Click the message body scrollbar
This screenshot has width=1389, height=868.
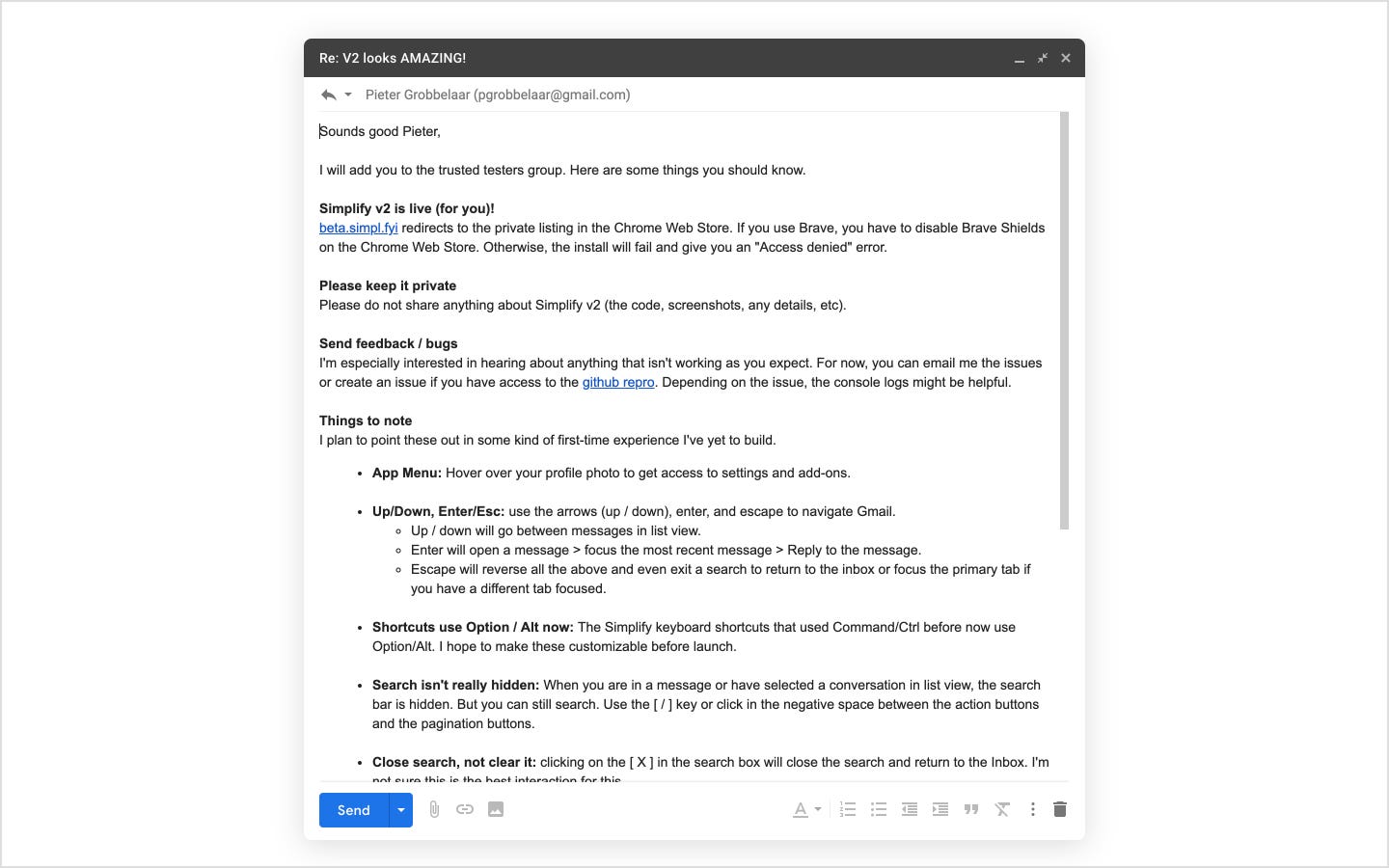pos(1063,318)
